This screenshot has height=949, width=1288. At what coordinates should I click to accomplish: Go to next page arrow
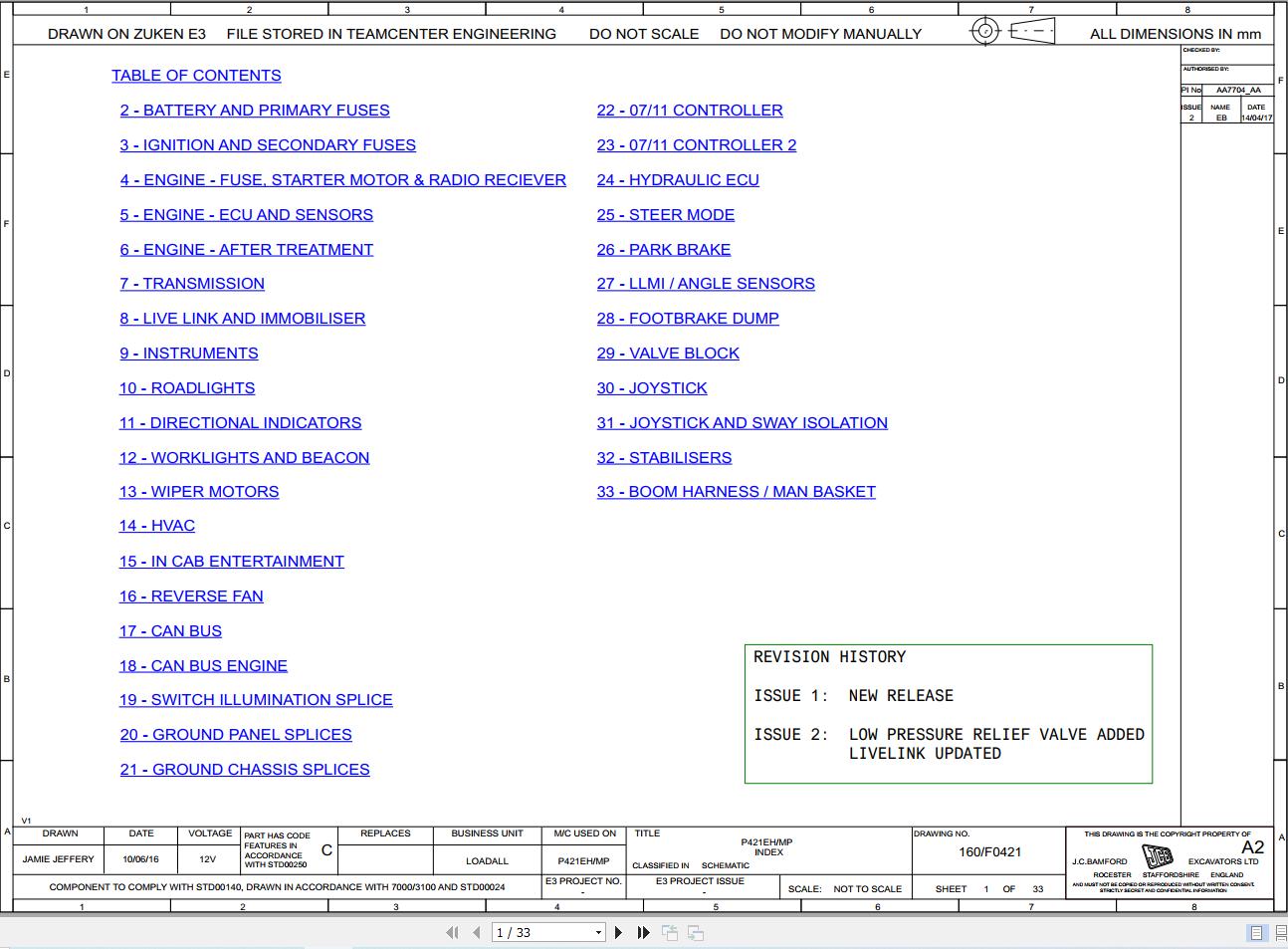coord(618,932)
